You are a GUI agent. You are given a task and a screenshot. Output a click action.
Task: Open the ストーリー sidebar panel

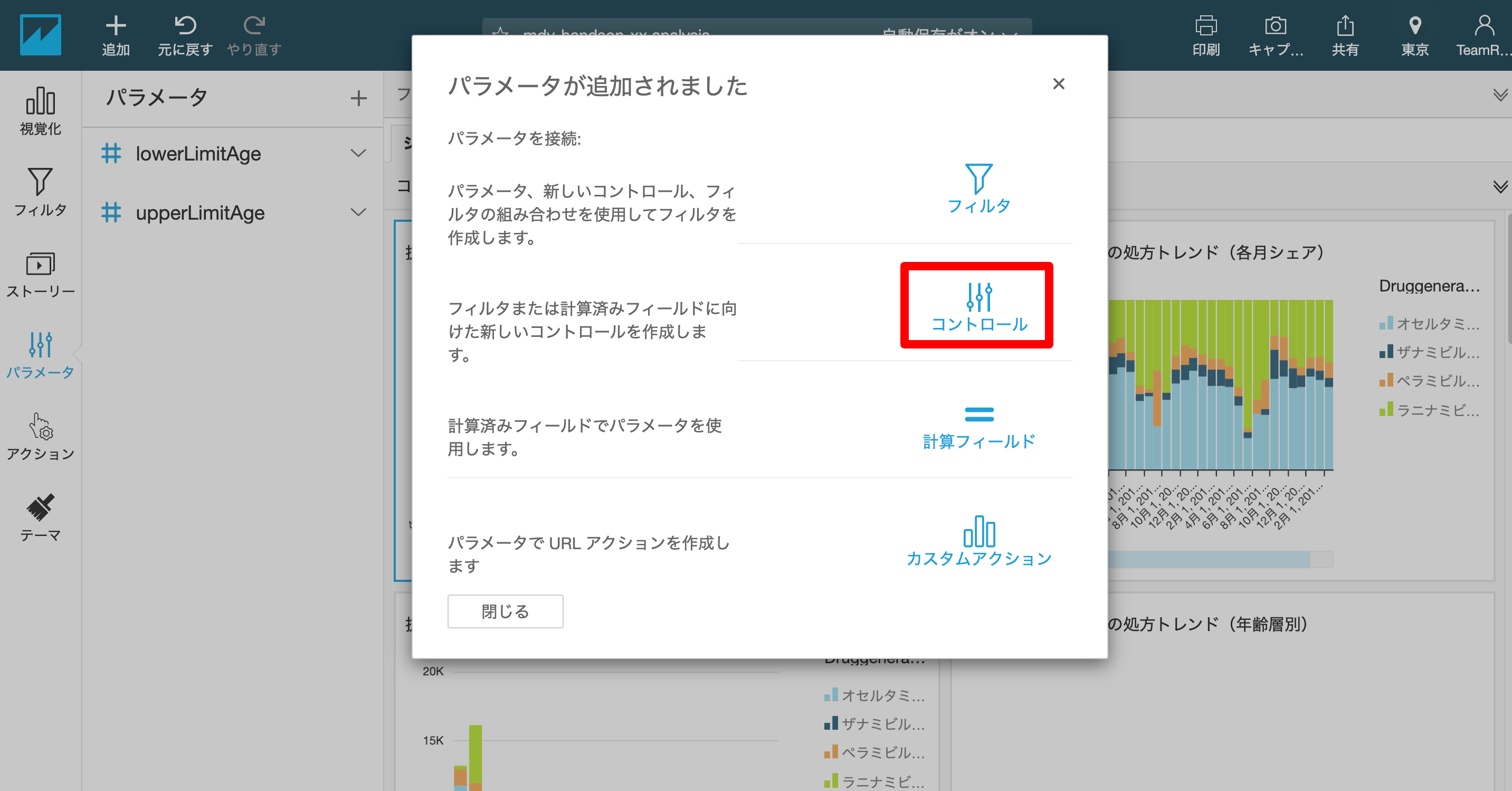(x=41, y=274)
